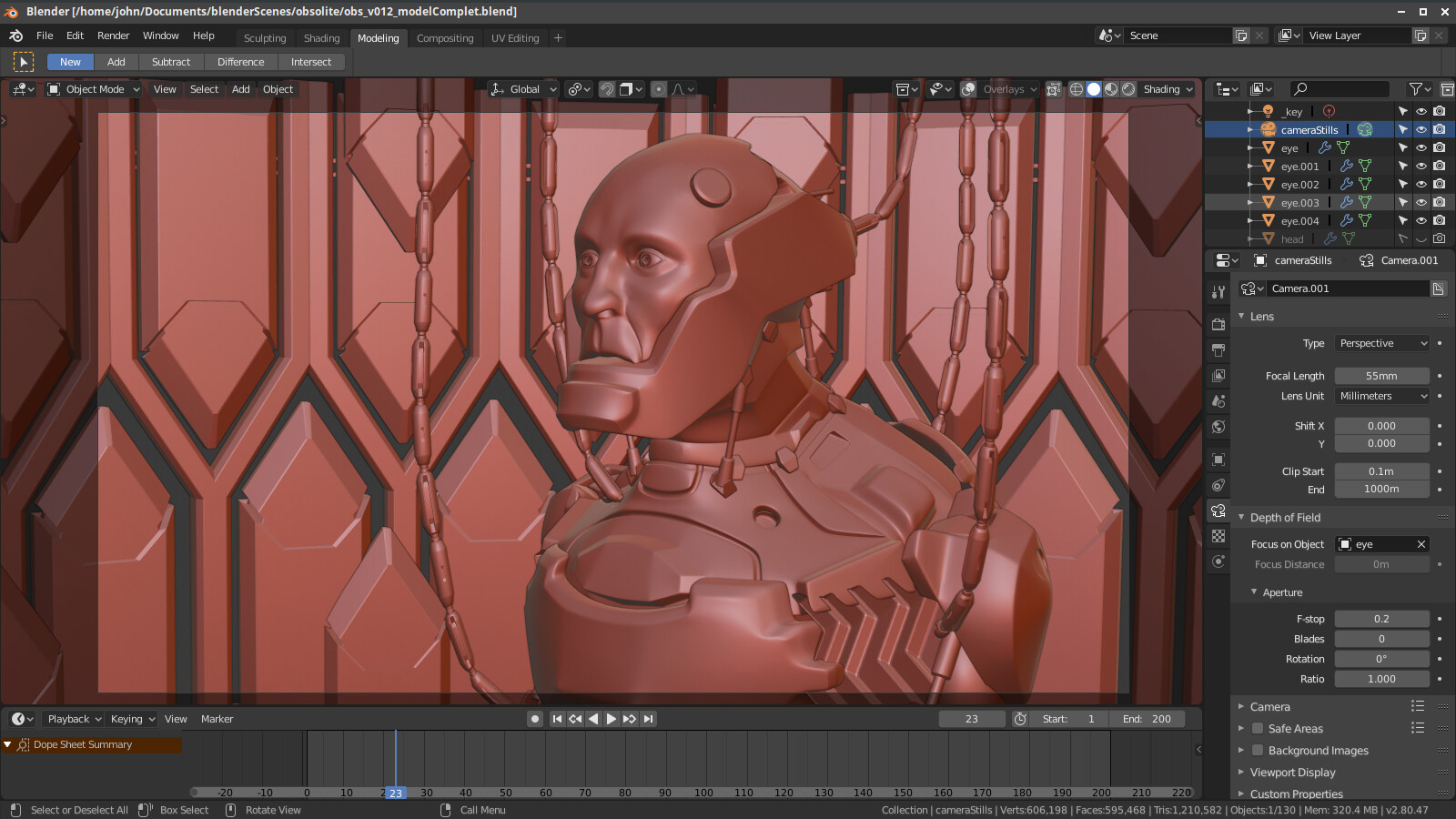Play the animation forward

tap(612, 719)
